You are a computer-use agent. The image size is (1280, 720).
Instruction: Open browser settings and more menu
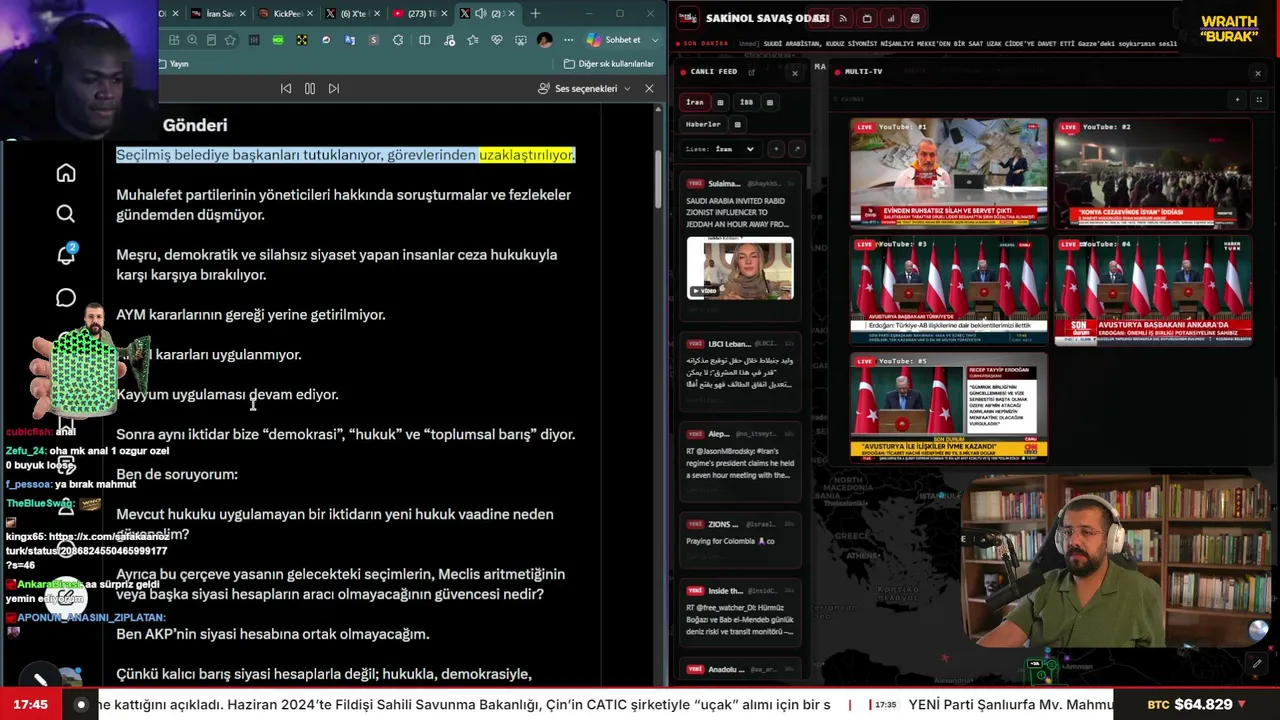point(569,40)
